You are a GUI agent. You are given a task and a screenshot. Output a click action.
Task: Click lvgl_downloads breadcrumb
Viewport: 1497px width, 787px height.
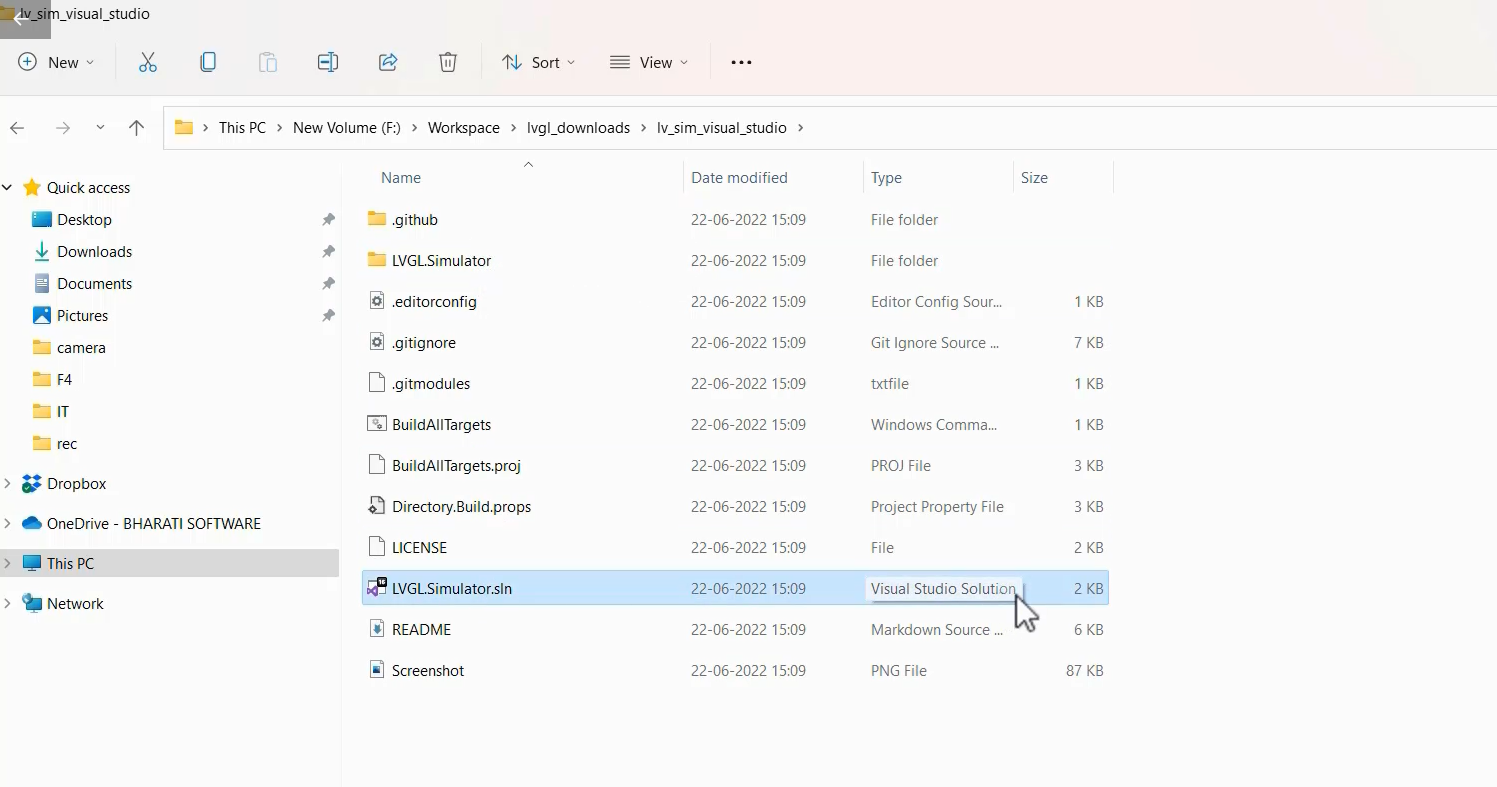[x=579, y=128]
